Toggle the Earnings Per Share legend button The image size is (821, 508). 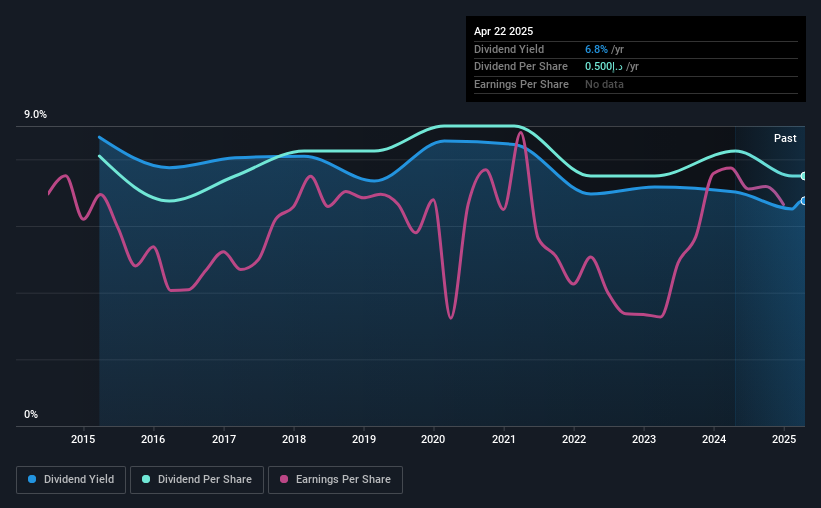(x=335, y=480)
